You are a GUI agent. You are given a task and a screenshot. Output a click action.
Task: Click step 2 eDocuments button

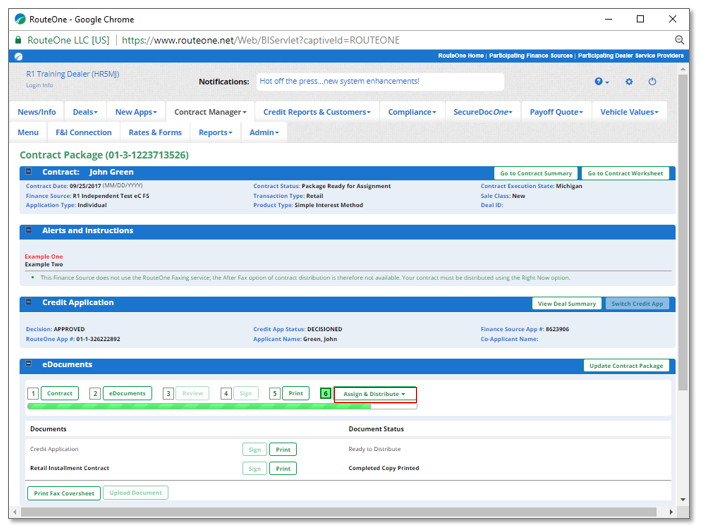127,393
